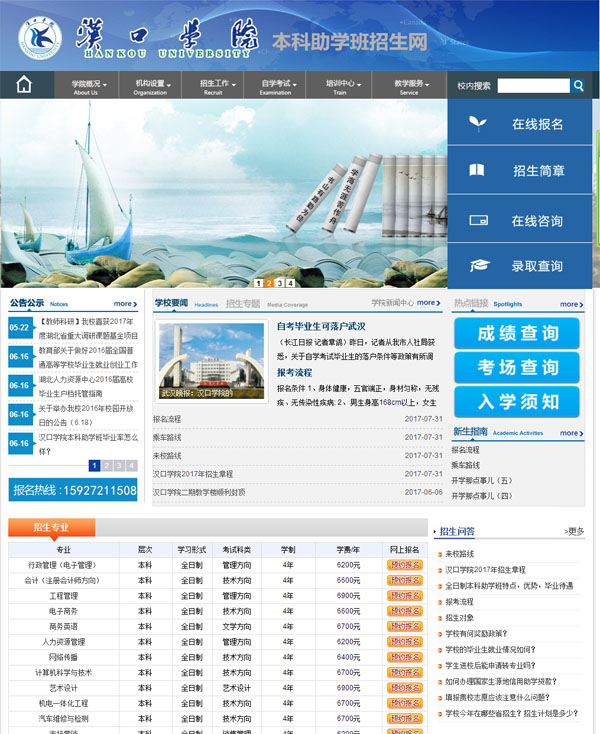Click 预约报名 for 计算机科学与技术

point(405,673)
